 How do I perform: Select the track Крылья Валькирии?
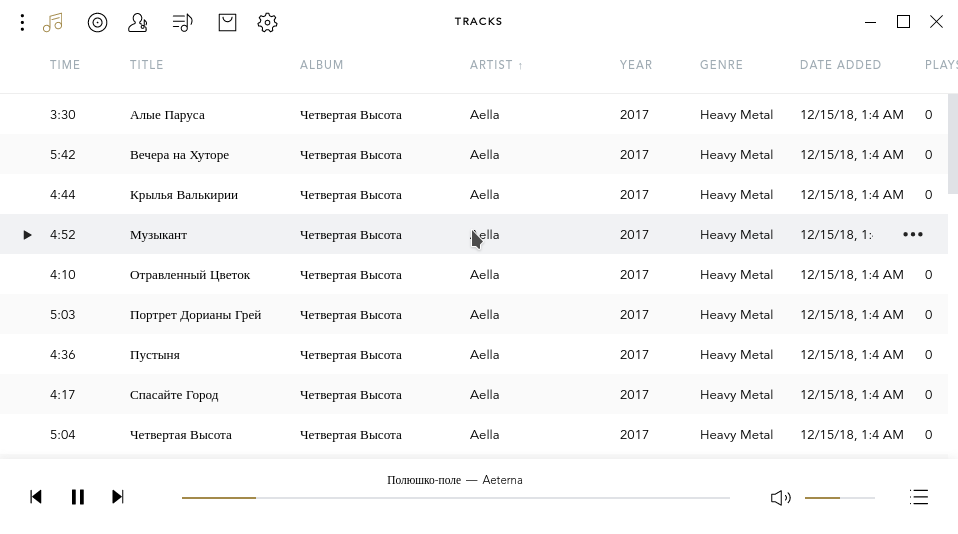[184, 195]
